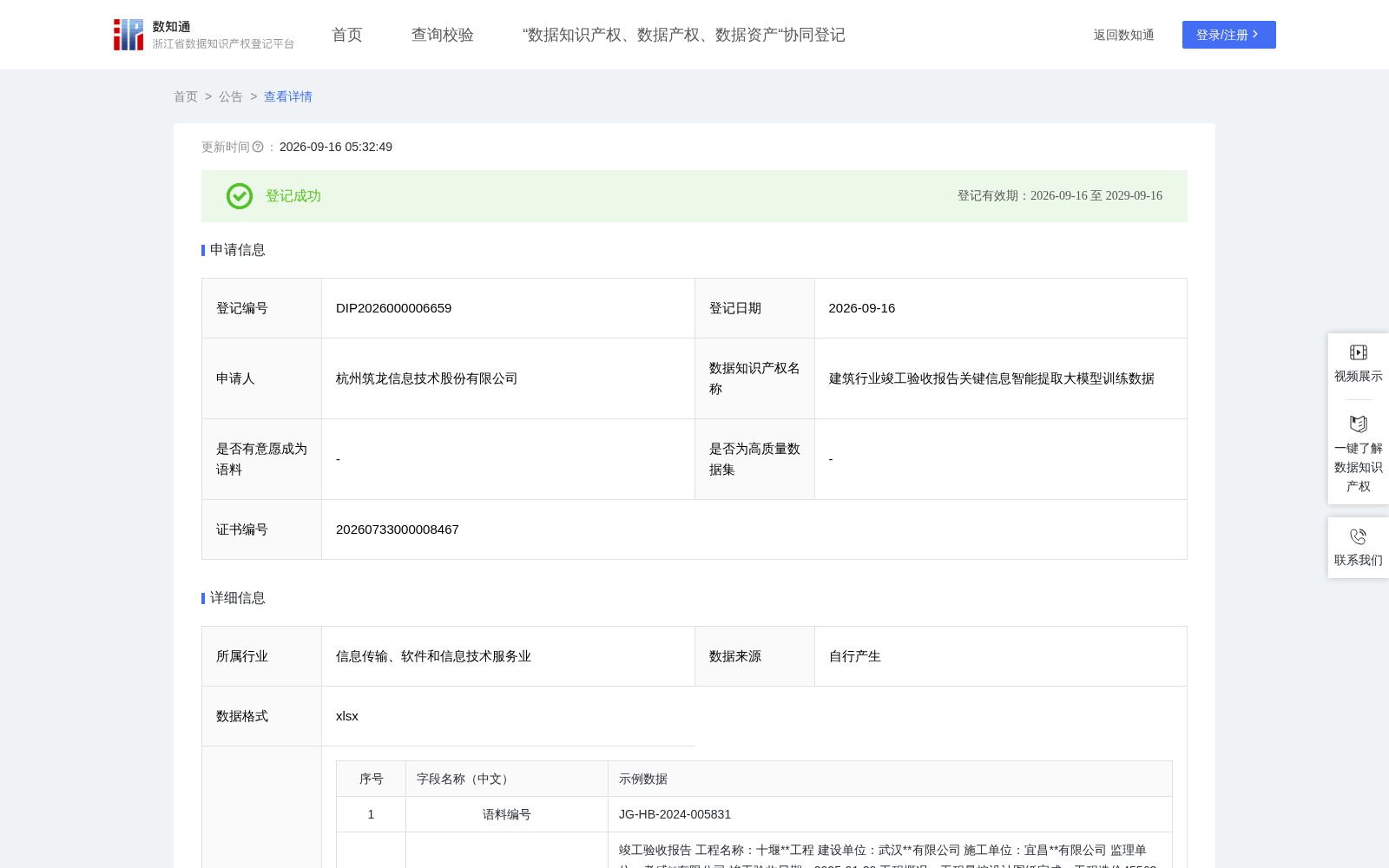Click the 公告 breadcrumb link
This screenshot has width=1389, height=868.
pyautogui.click(x=231, y=96)
